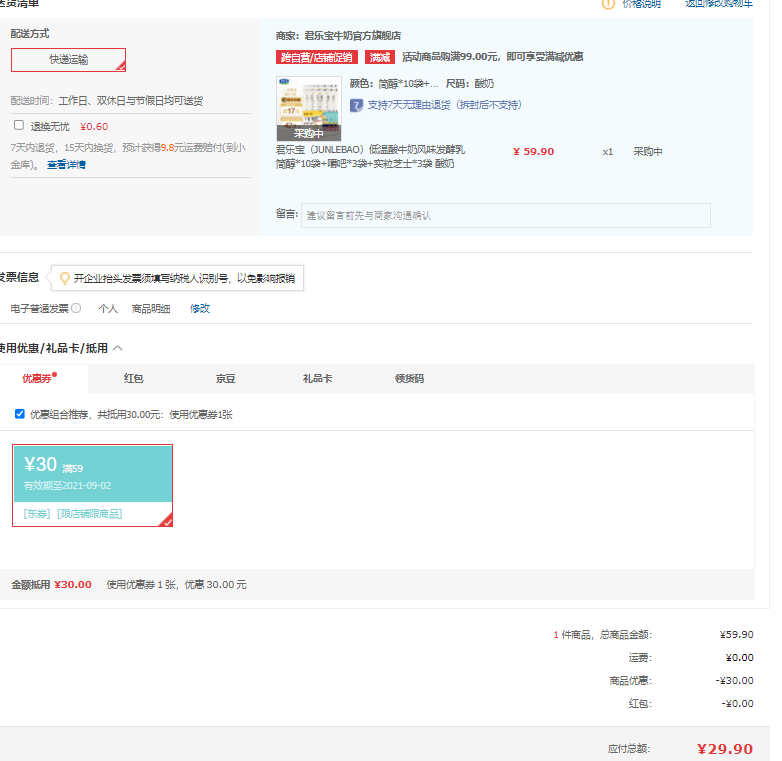782x761 pixels.
Task: Click the 7-day return policy icon
Action: [x=356, y=105]
